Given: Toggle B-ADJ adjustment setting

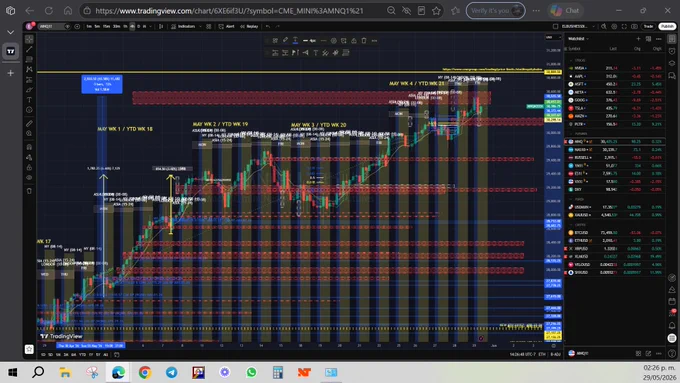Looking at the screenshot, I should [556, 354].
